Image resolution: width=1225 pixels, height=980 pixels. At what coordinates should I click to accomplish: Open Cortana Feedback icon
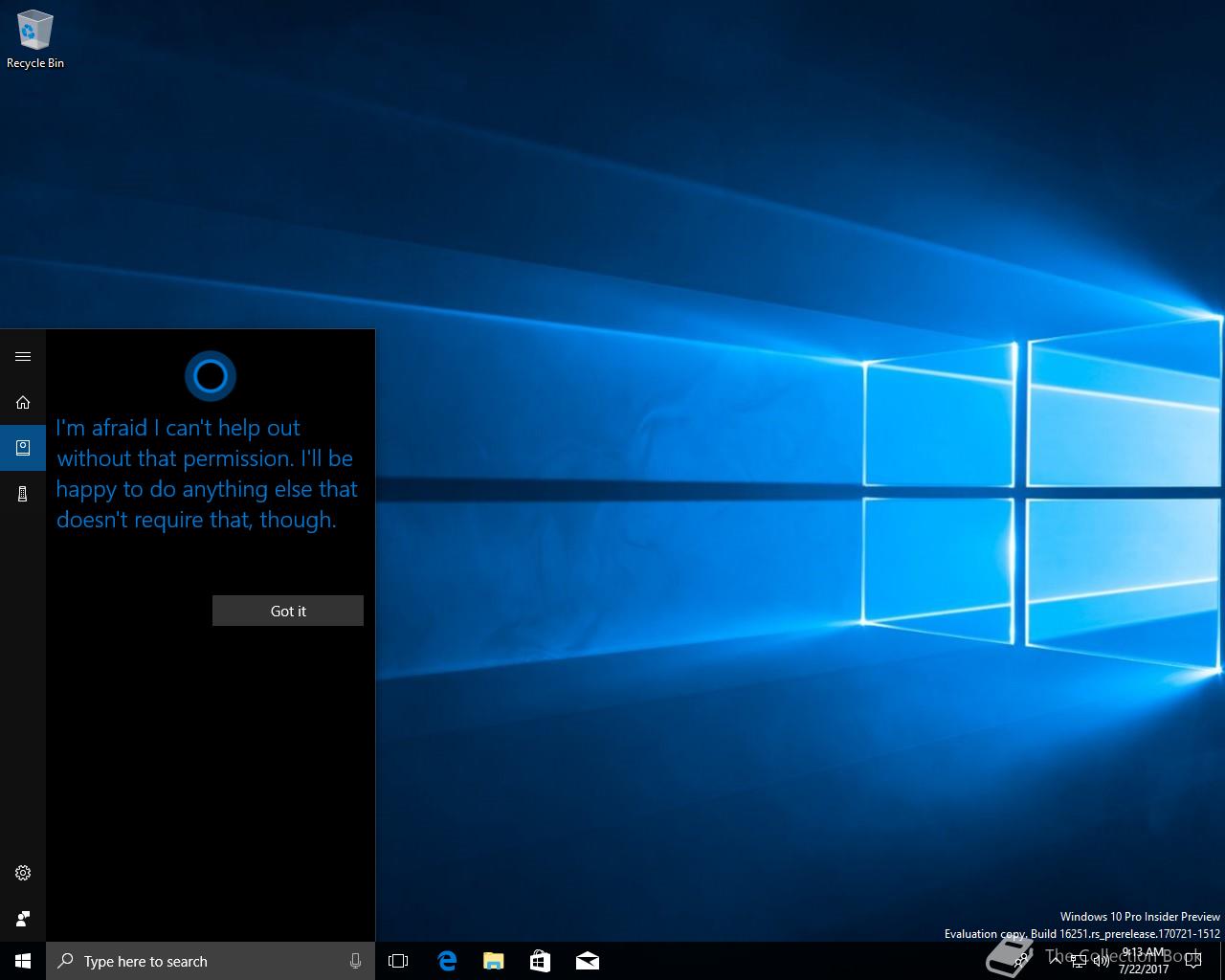(23, 919)
